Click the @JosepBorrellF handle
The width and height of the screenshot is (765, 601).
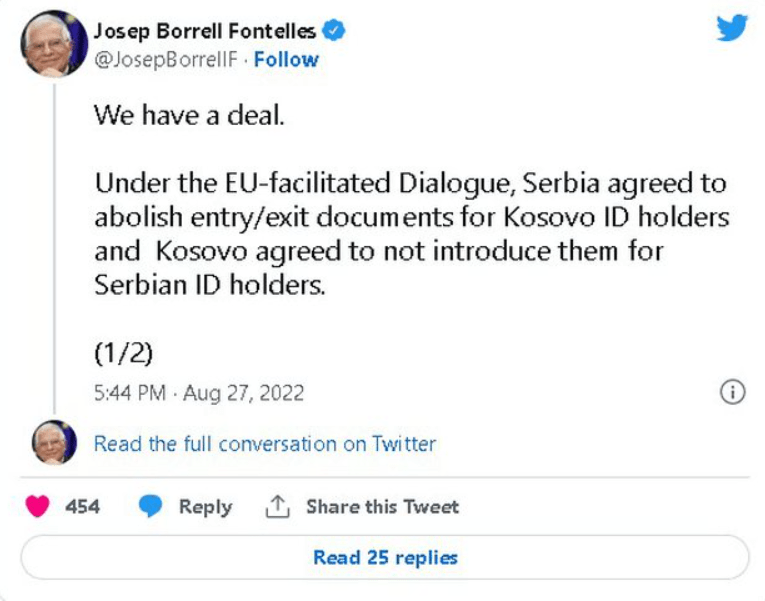[167, 59]
